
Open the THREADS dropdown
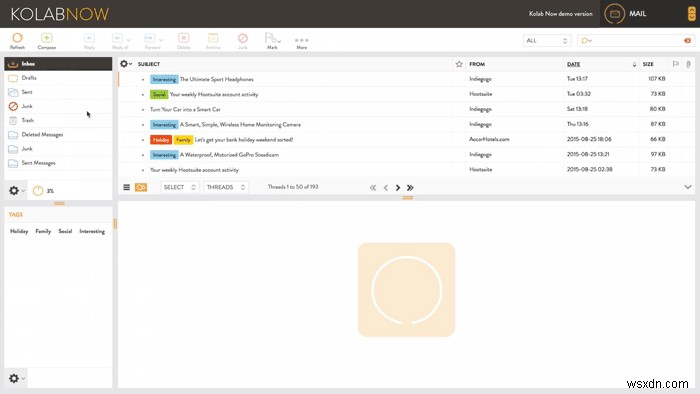click(226, 187)
